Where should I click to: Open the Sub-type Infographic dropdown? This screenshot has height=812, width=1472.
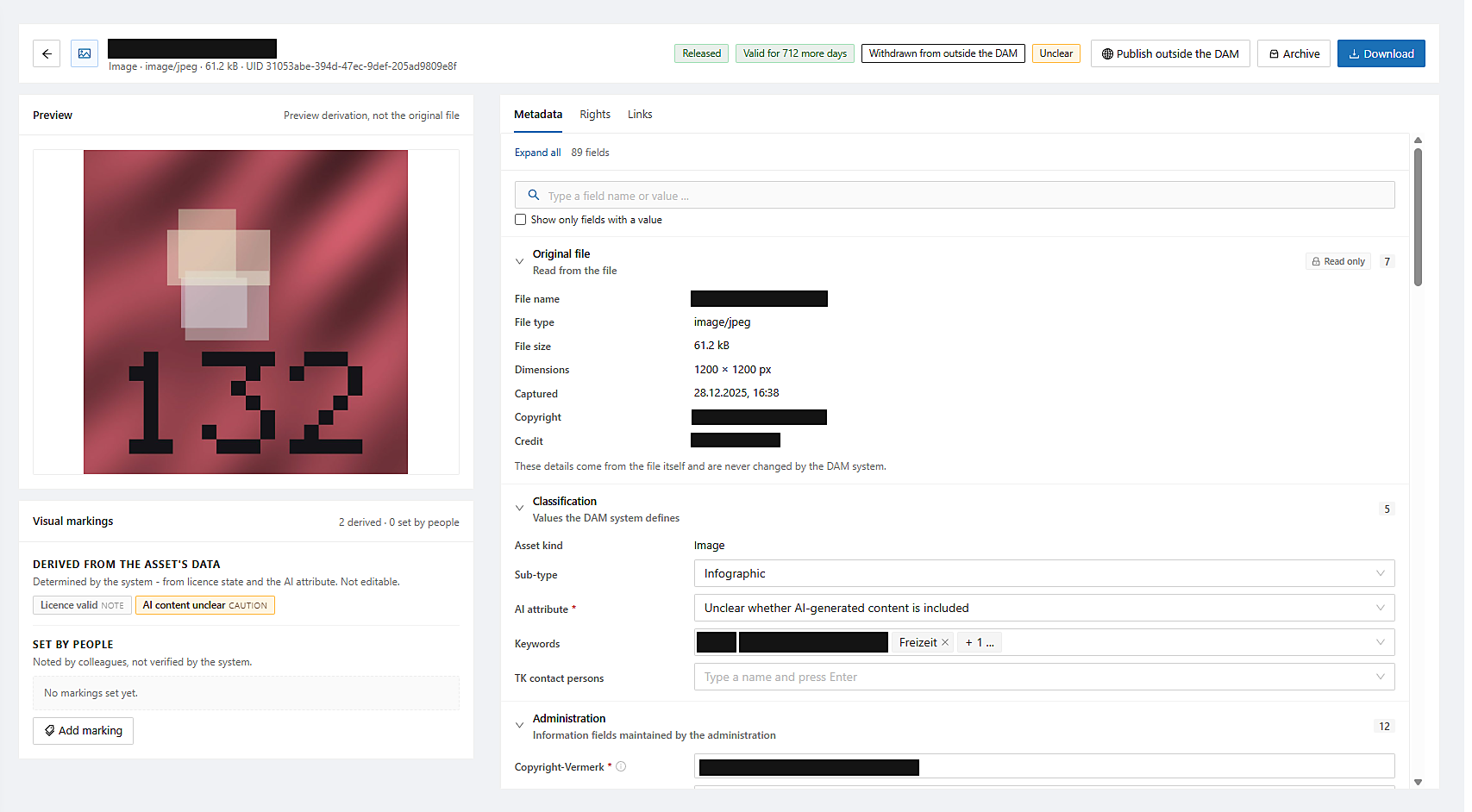[1044, 573]
